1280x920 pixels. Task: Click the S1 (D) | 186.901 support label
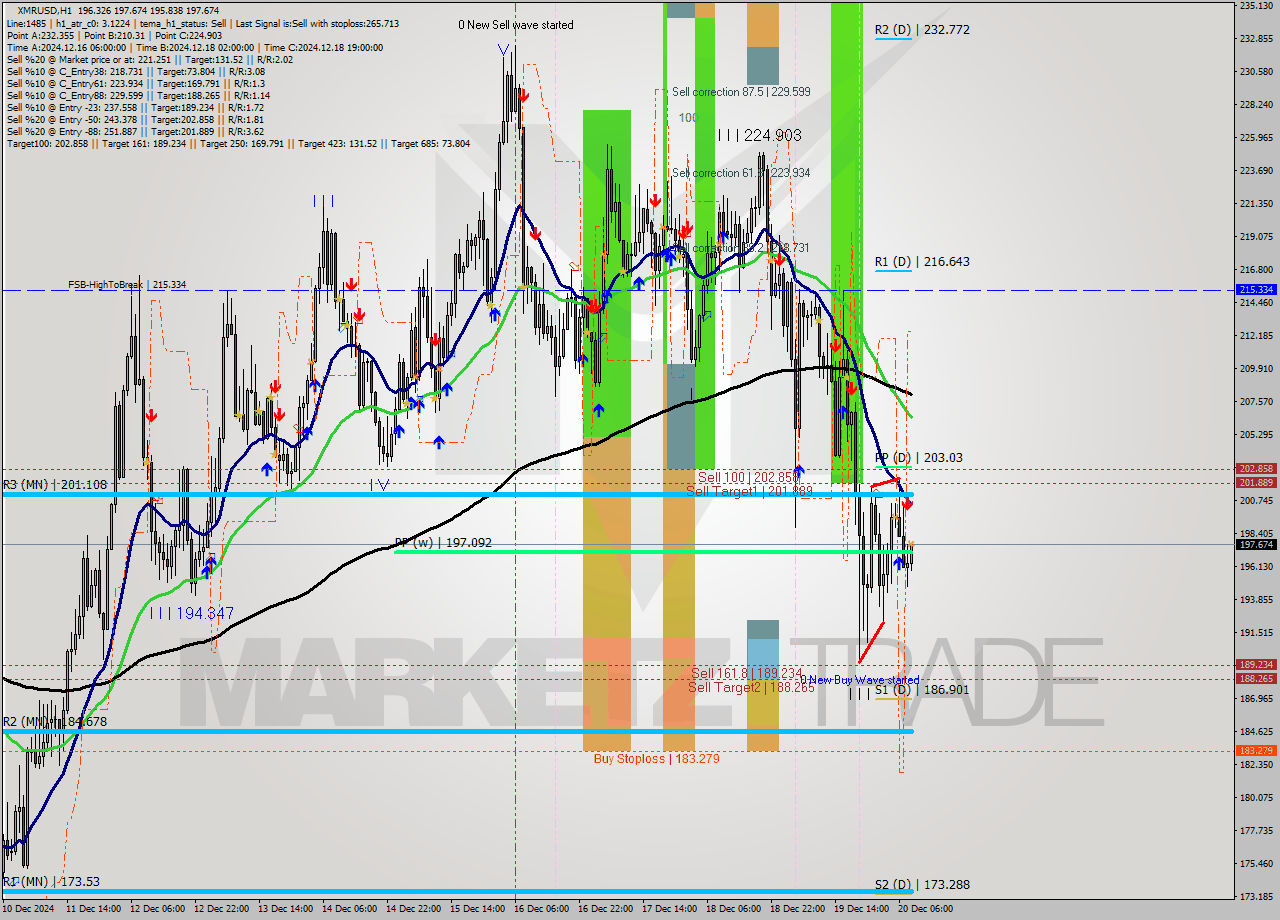pyautogui.click(x=922, y=690)
